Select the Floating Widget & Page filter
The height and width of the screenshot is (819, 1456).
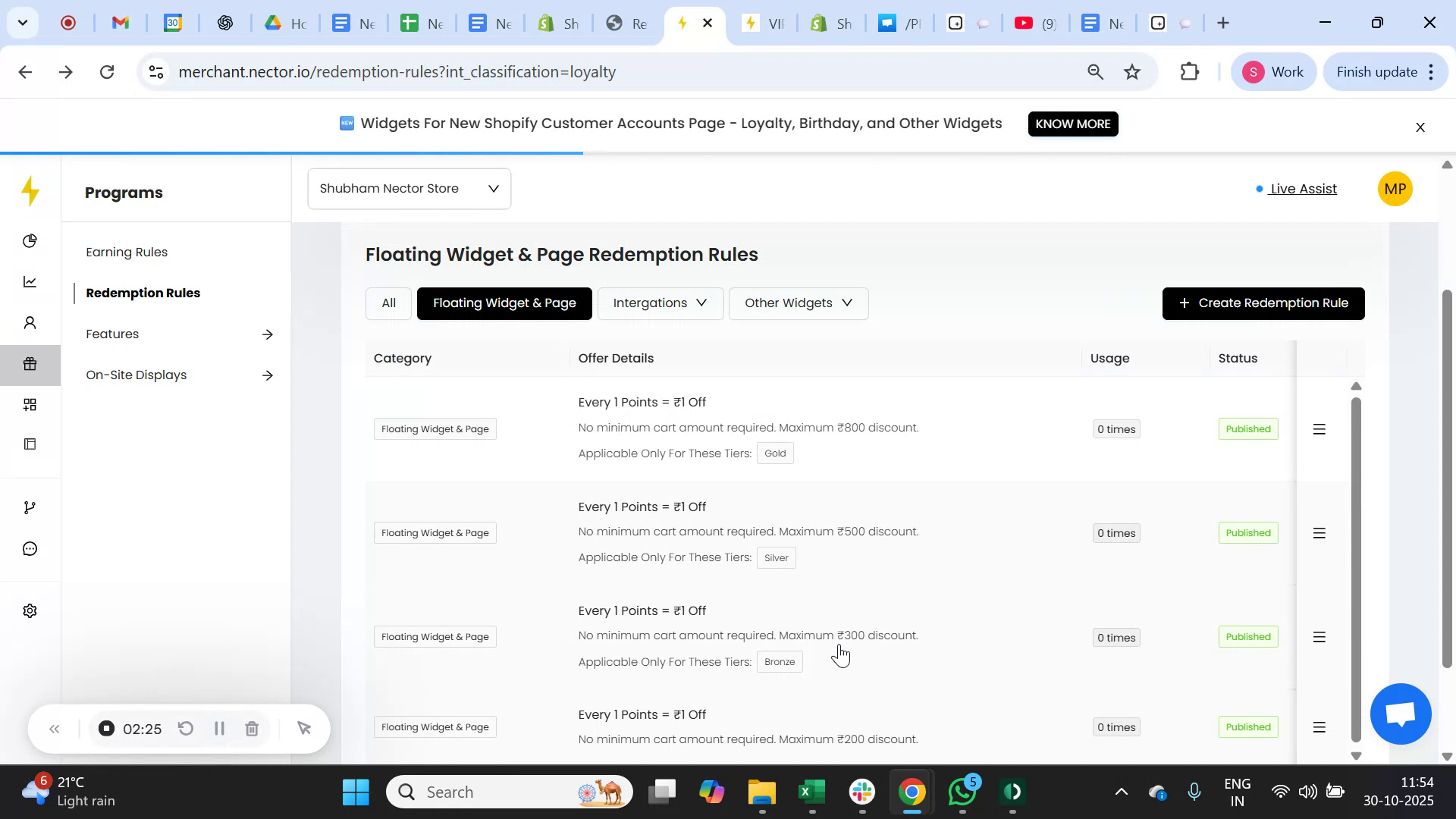[504, 303]
